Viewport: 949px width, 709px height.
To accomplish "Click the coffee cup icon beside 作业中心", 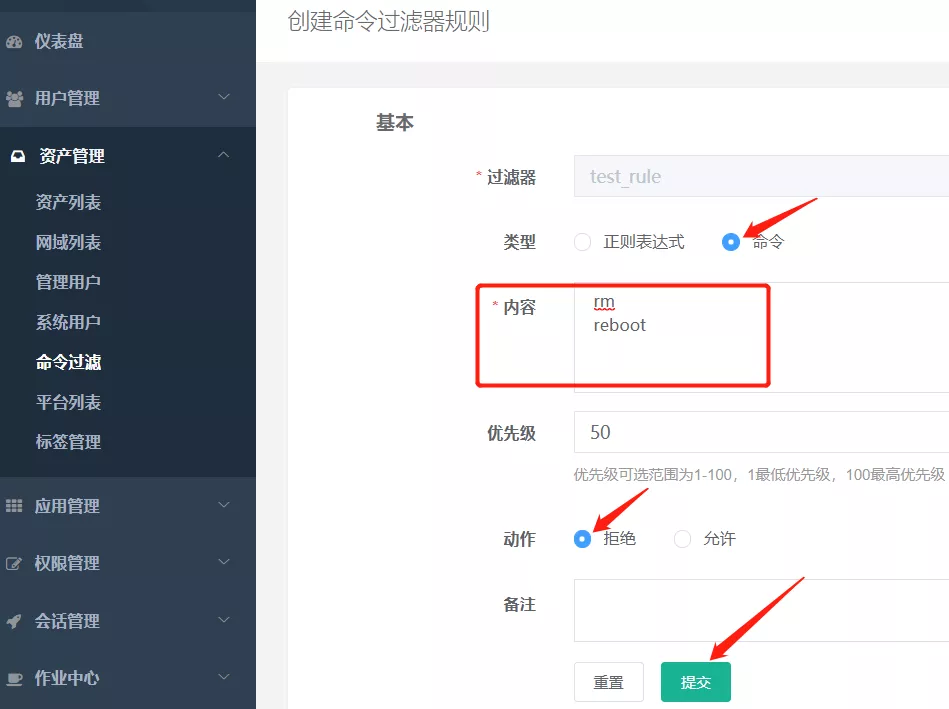I will (14, 678).
